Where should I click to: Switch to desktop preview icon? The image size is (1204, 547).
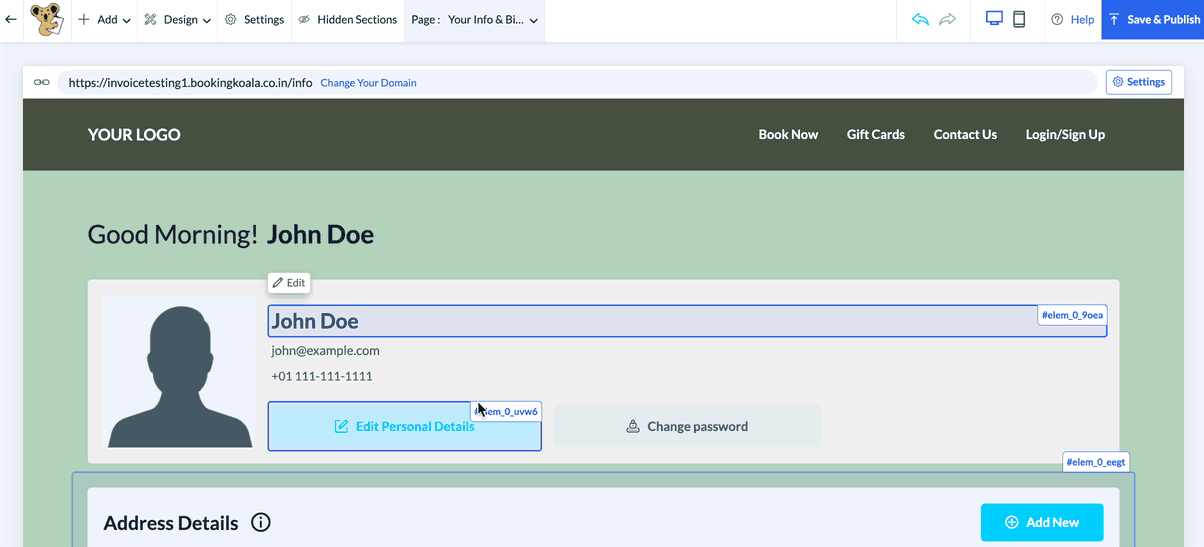point(994,19)
